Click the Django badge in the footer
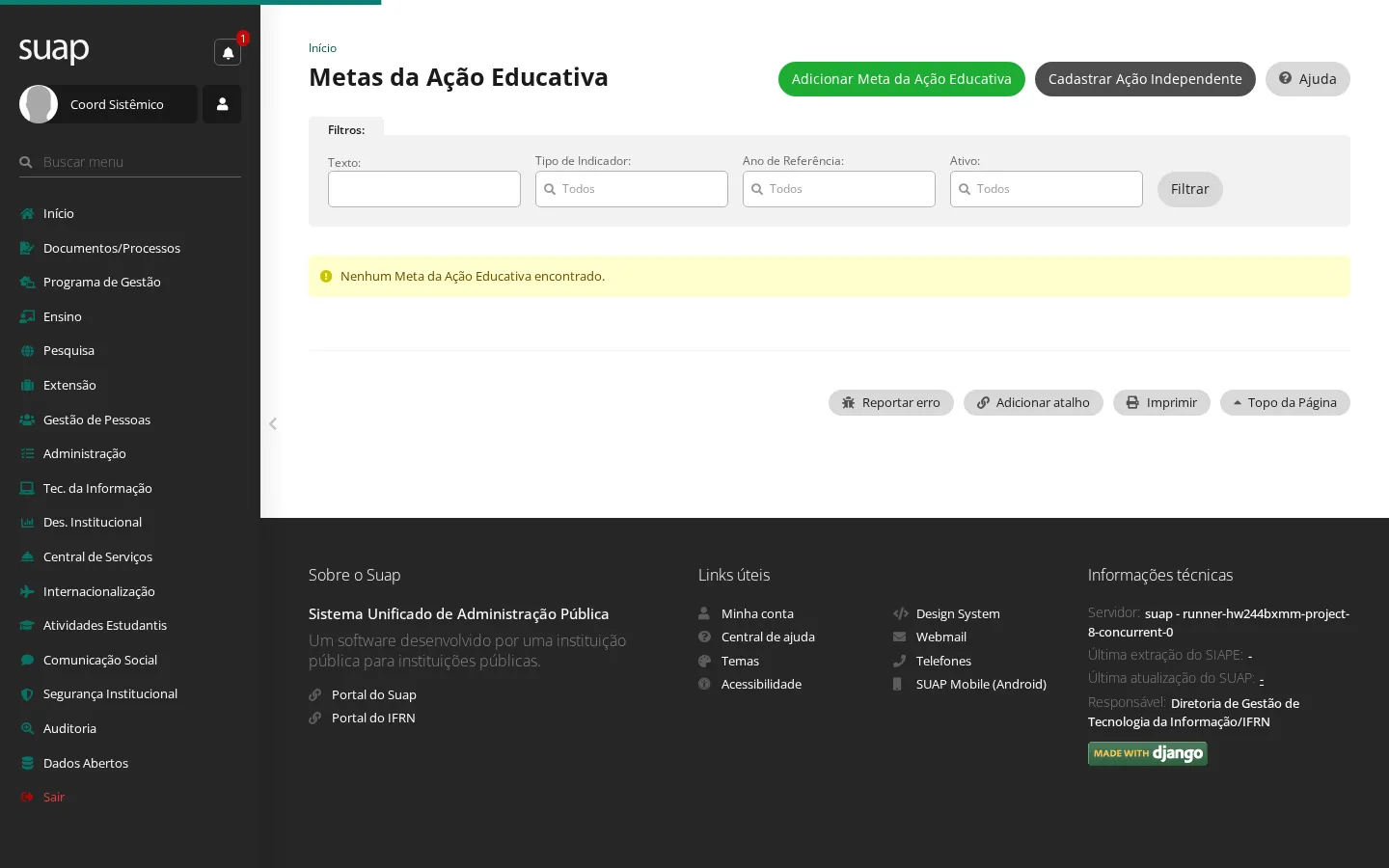The image size is (1389, 868). pos(1148,753)
